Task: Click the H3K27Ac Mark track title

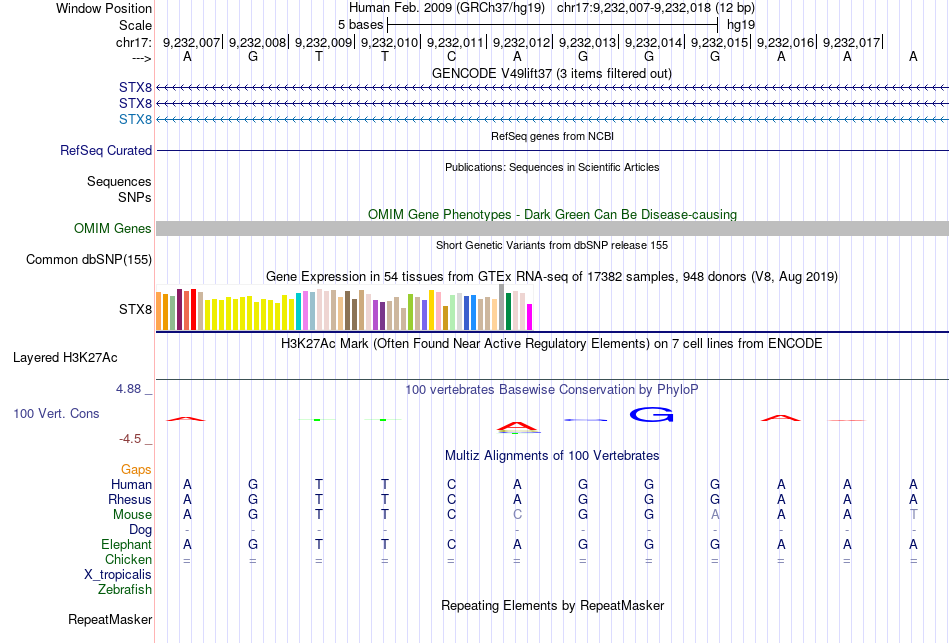Action: pyautogui.click(x=551, y=344)
